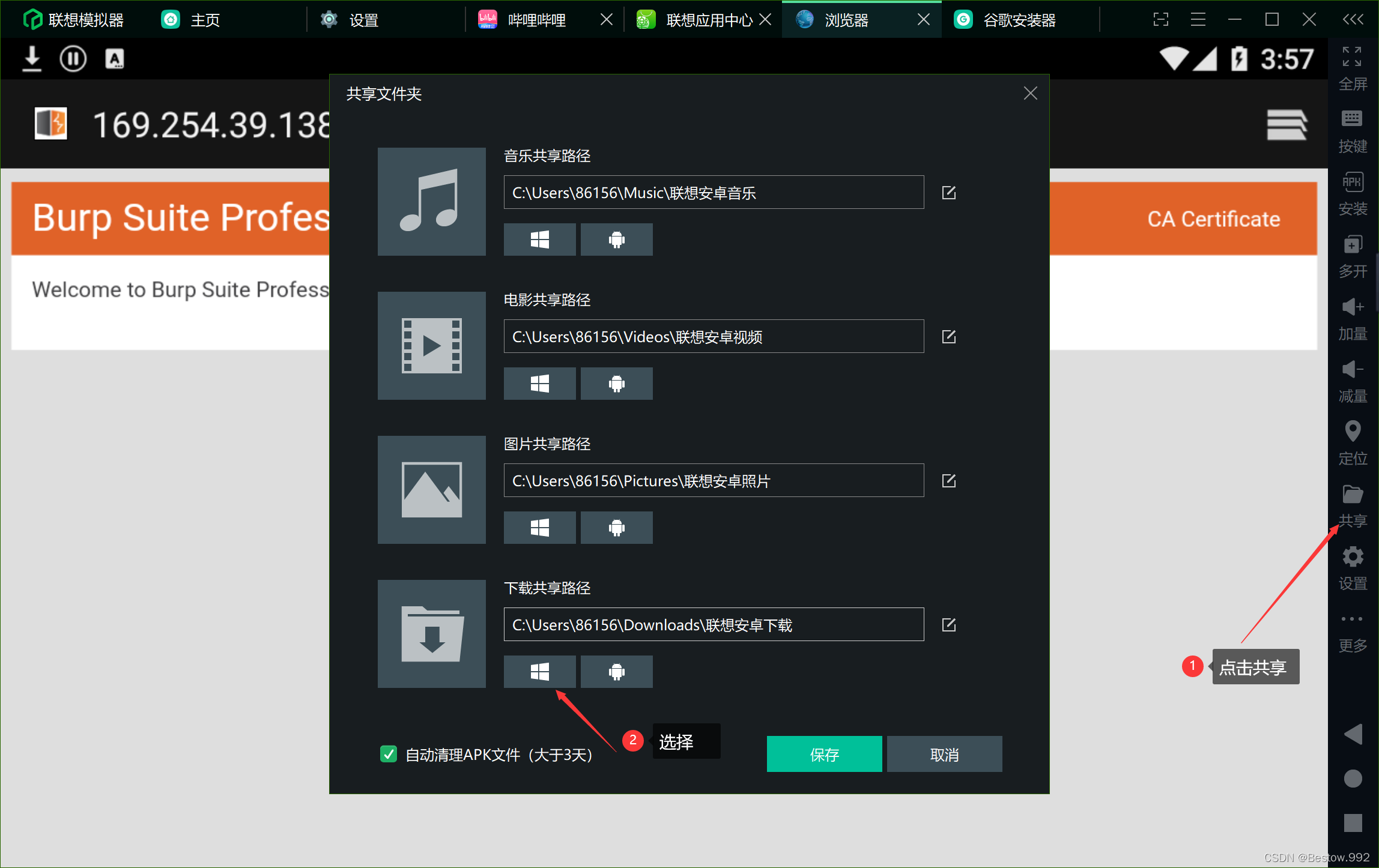Click the edit icon beside the movie share path
The height and width of the screenshot is (868, 1379).
[x=949, y=337]
